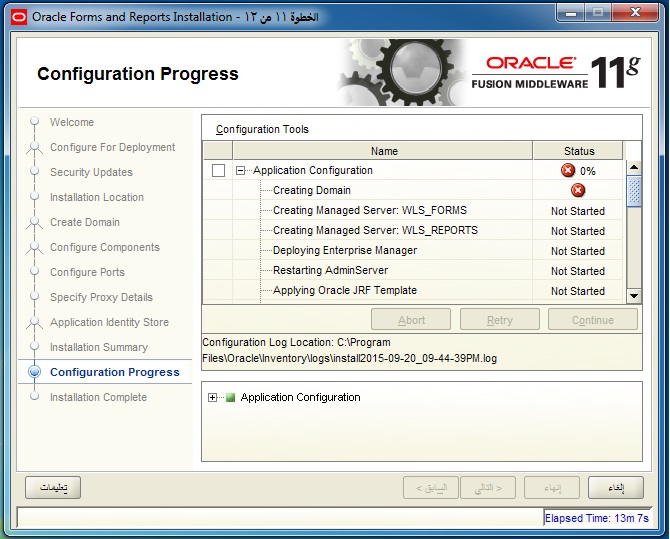Image resolution: width=670 pixels, height=539 pixels.
Task: Click the Installation Complete step bullet
Action: [35, 397]
